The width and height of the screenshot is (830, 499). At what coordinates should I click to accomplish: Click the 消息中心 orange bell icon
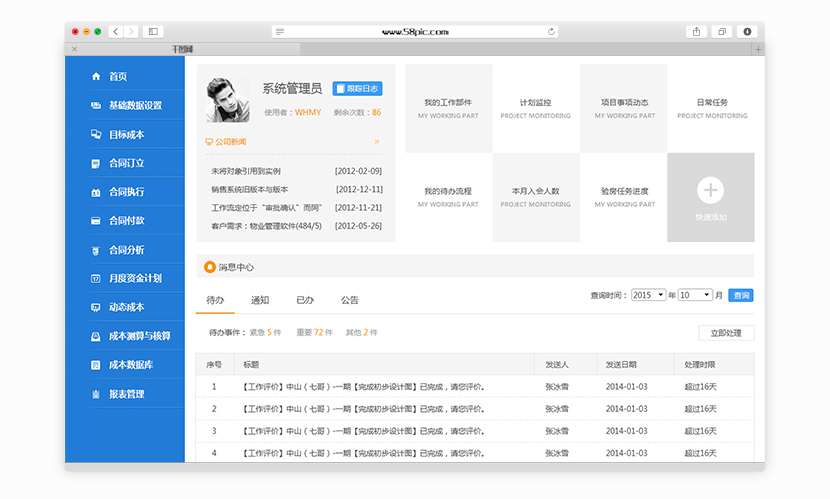click(210, 267)
